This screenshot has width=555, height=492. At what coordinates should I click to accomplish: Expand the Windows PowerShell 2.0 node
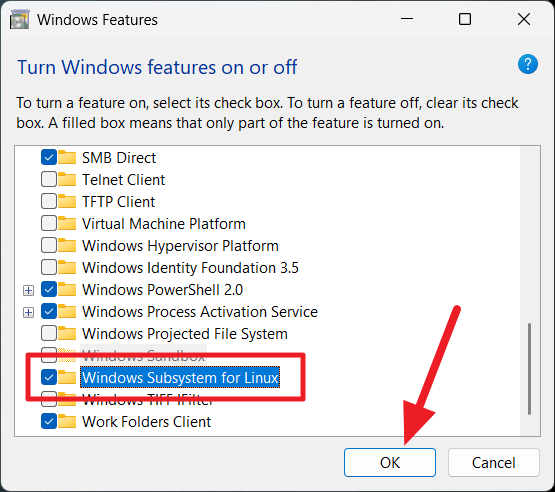pyautogui.click(x=28, y=290)
